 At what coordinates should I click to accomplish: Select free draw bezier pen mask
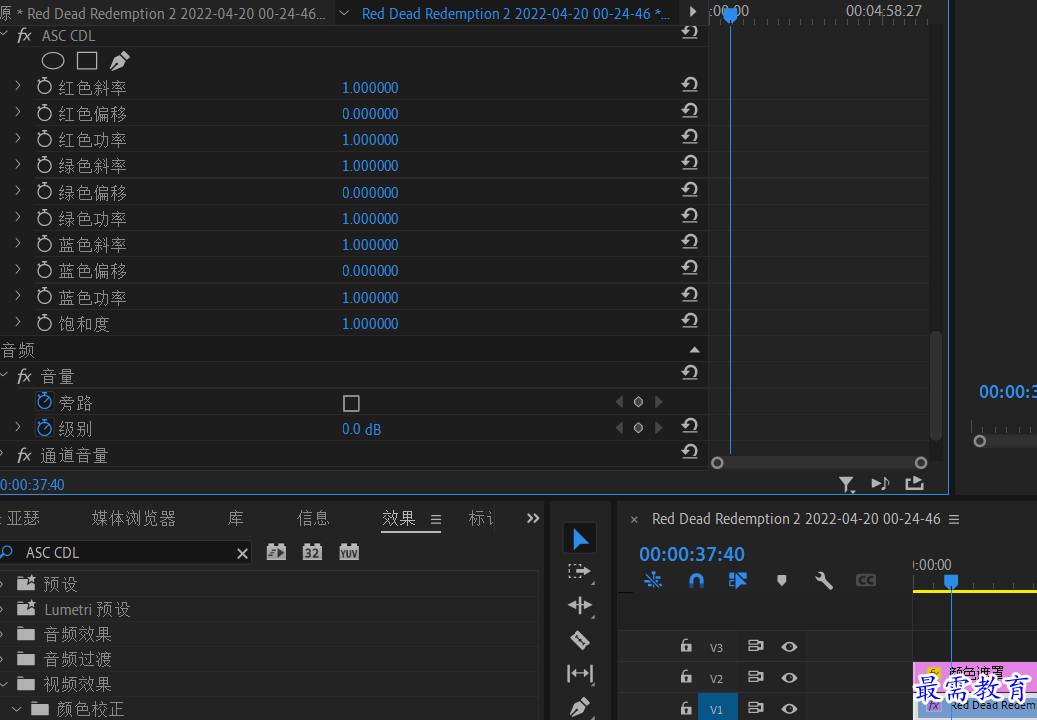pyautogui.click(x=119, y=61)
